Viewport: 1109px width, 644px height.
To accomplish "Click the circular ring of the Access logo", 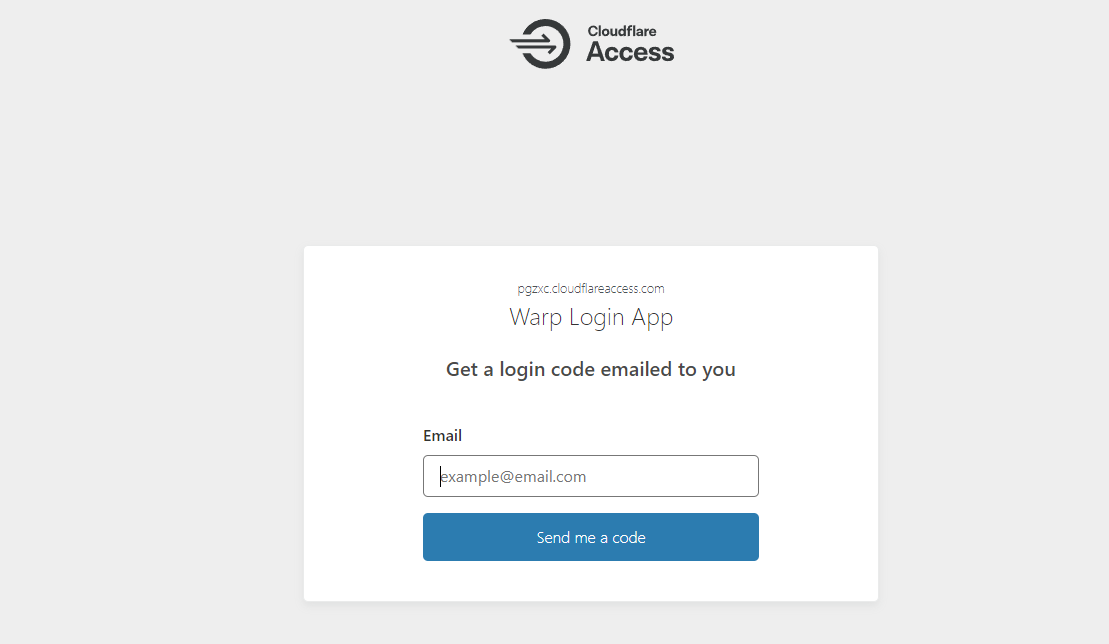I will tap(548, 44).
